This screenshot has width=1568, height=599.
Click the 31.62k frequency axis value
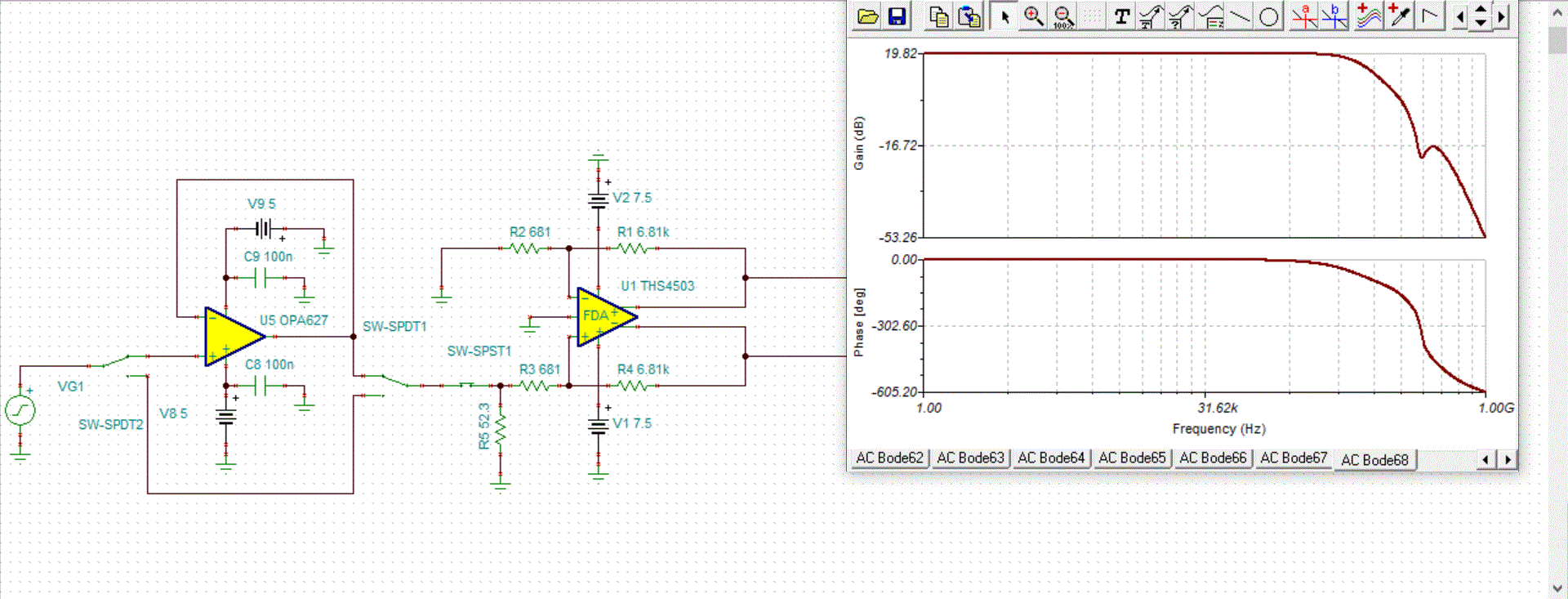tap(1218, 407)
